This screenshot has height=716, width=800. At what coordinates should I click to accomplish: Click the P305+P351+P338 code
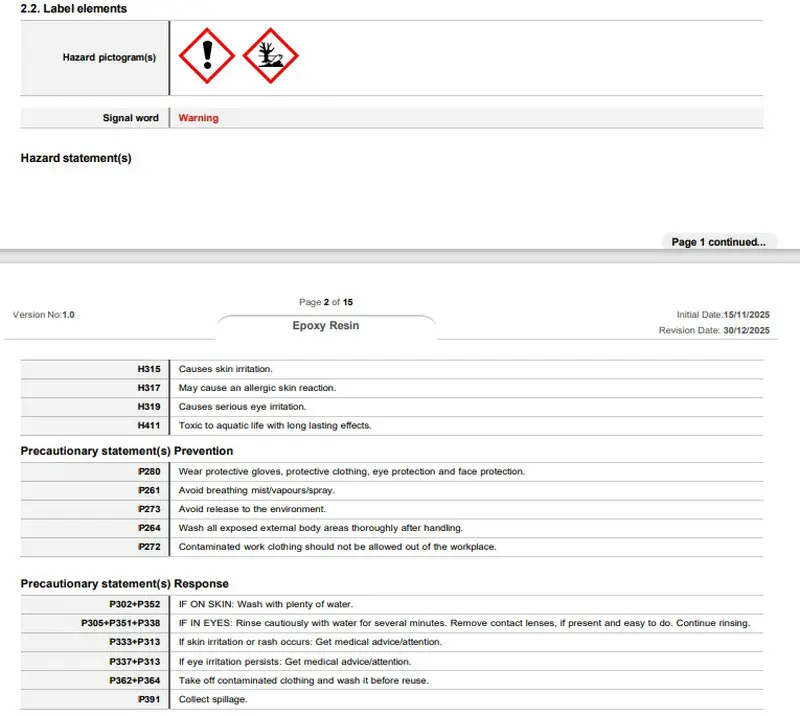pyautogui.click(x=120, y=623)
